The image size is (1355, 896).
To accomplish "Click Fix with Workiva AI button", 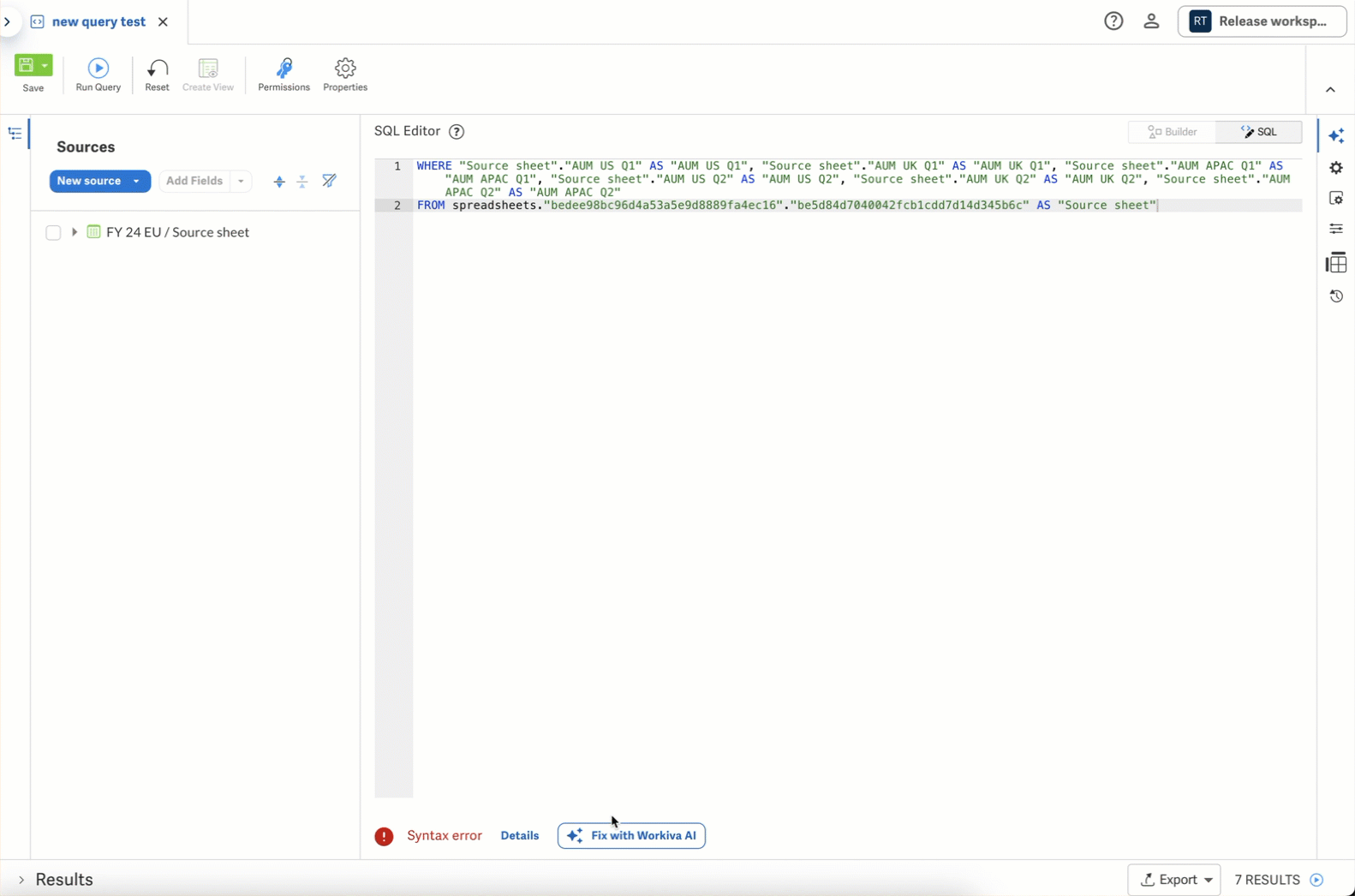I will click(x=631, y=836).
